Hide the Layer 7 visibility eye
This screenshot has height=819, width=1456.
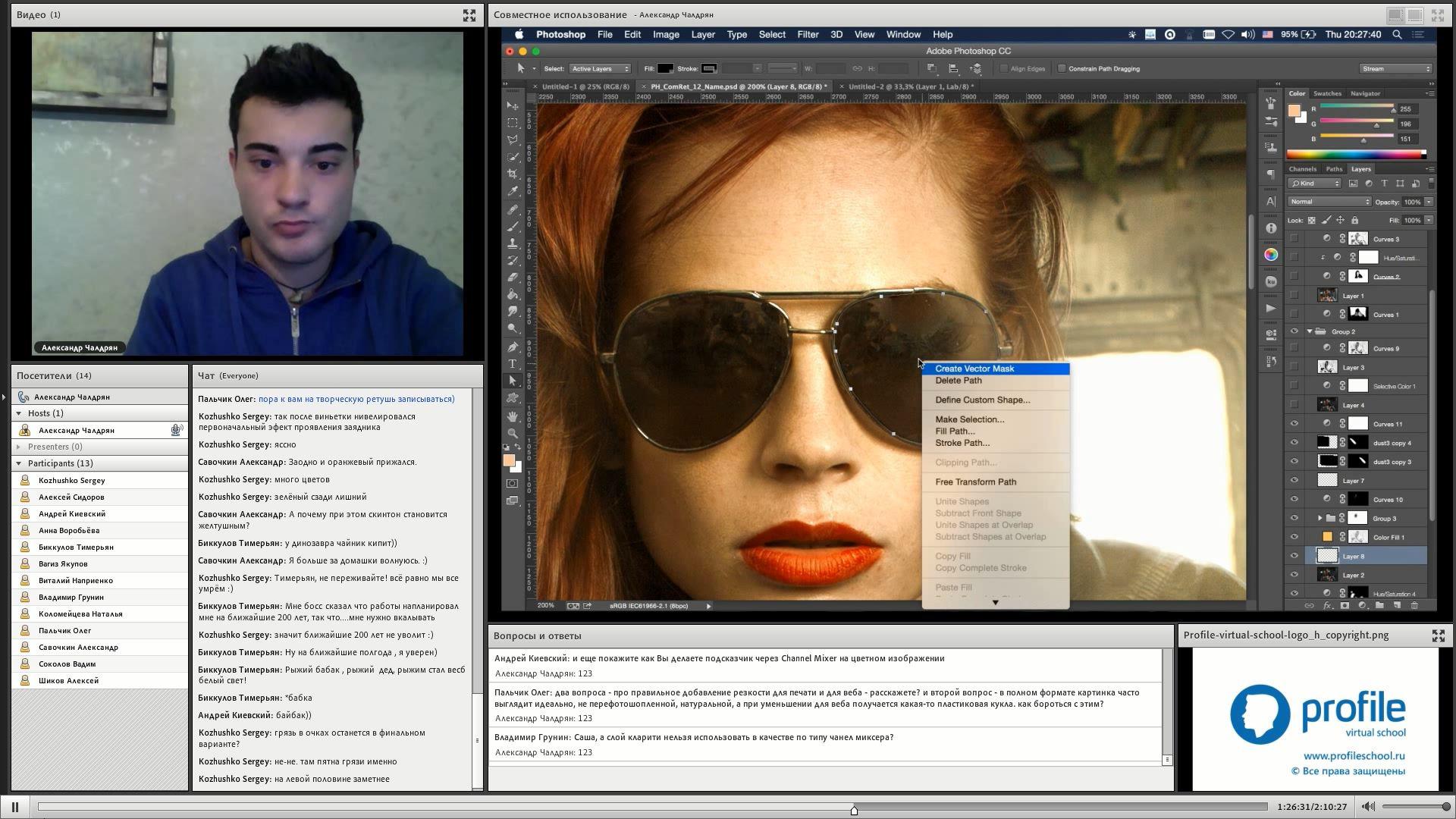click(1294, 480)
